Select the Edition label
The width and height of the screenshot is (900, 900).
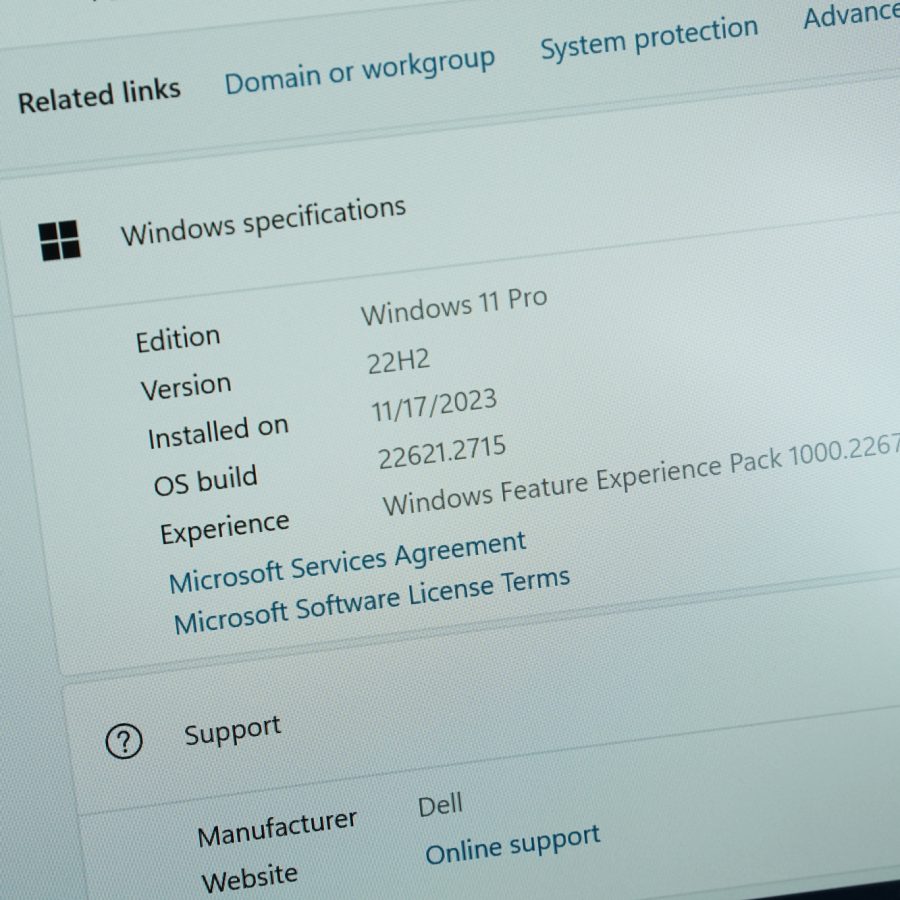tap(178, 339)
